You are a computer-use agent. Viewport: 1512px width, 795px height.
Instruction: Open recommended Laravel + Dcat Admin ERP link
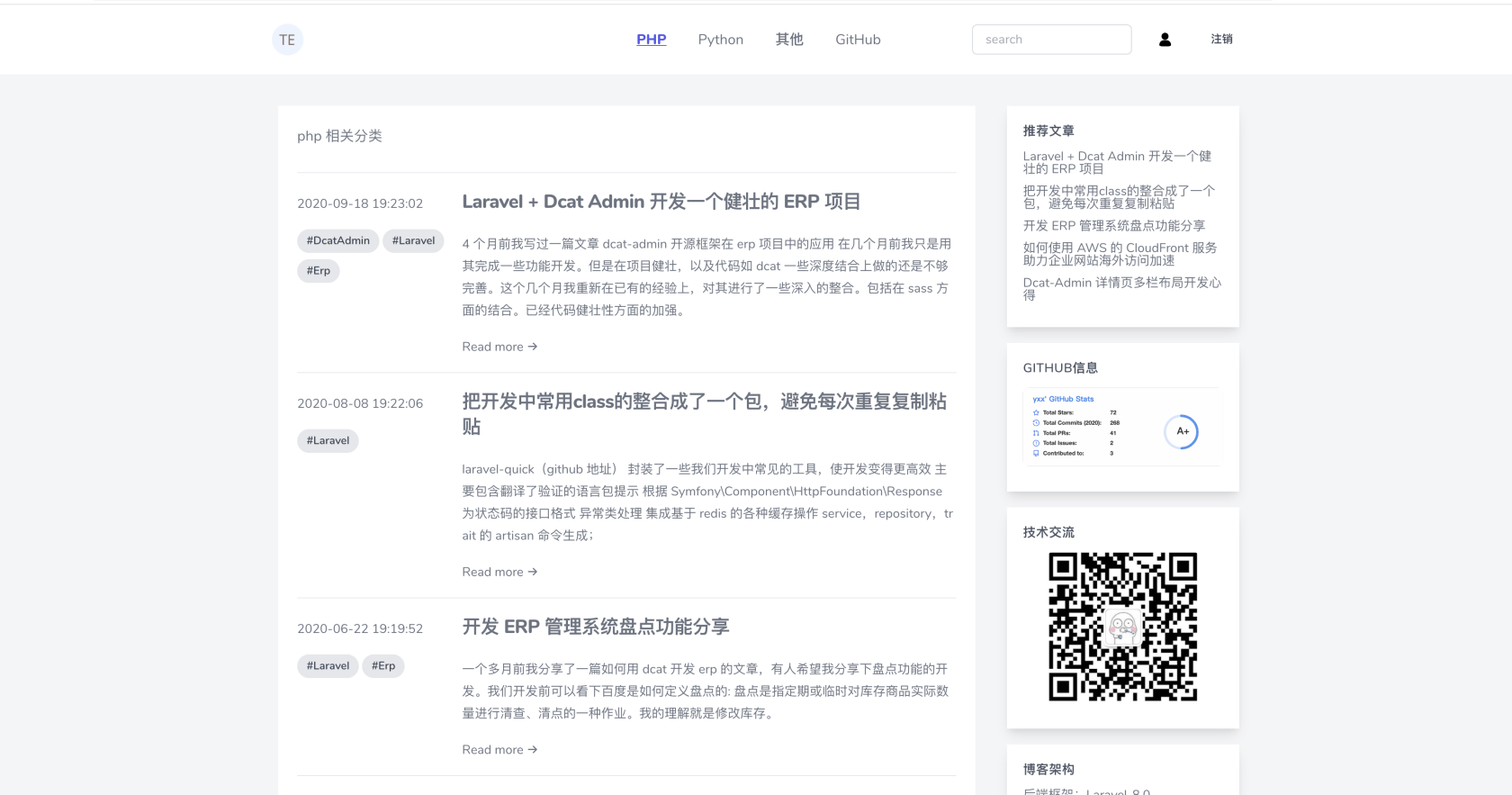click(1117, 162)
